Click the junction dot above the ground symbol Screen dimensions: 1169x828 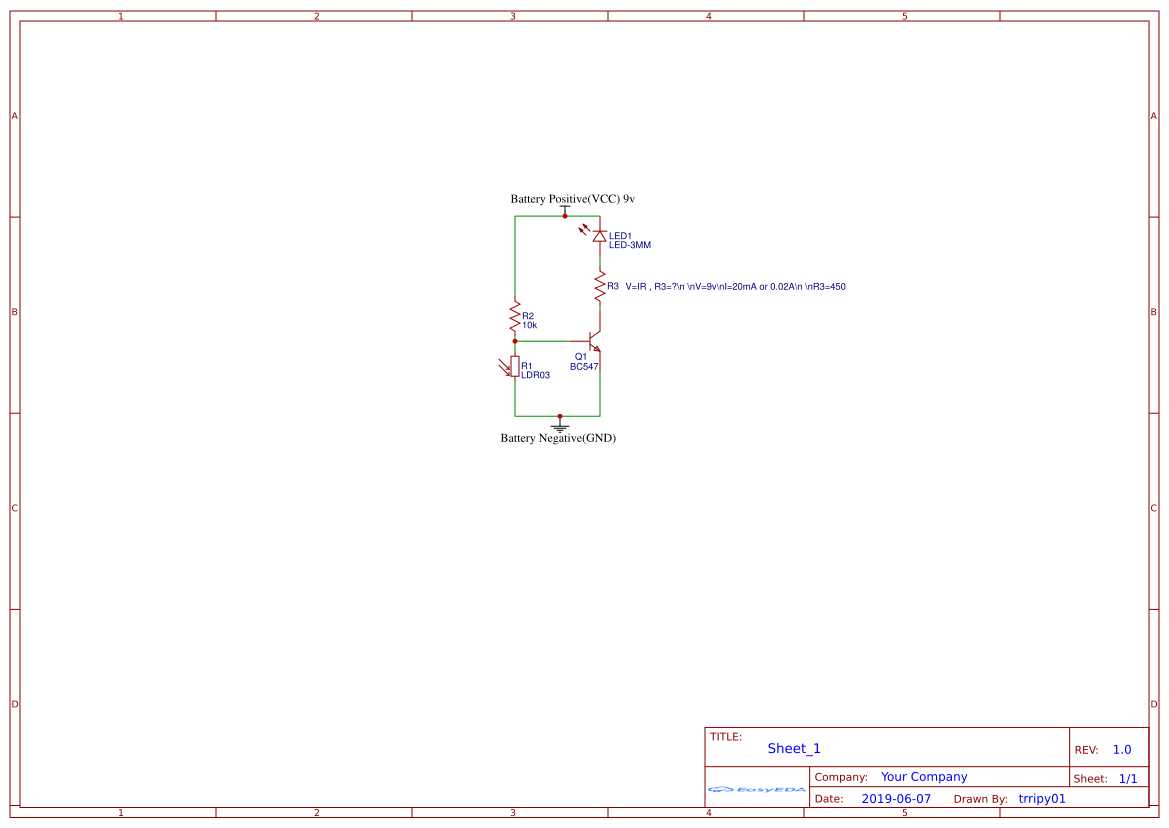point(560,416)
